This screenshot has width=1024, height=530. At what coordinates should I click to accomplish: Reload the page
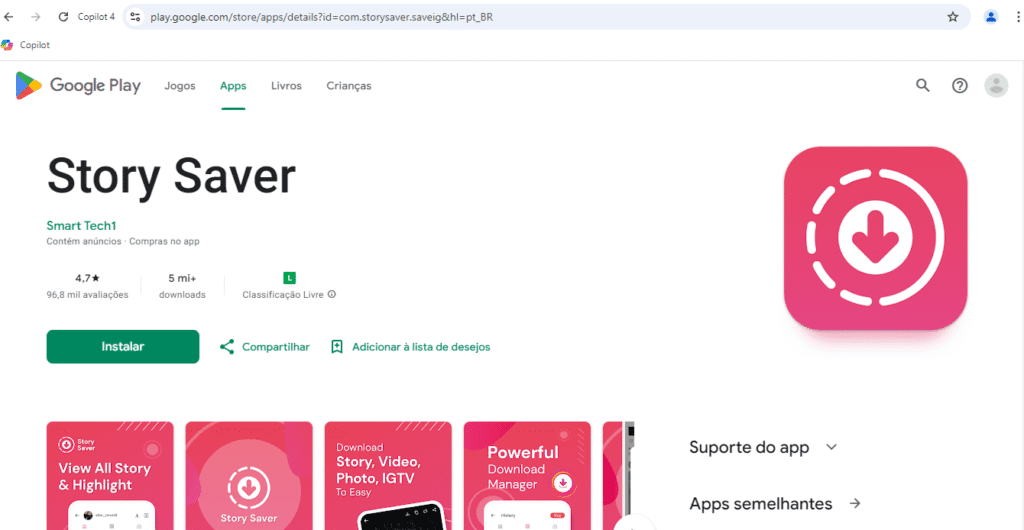(x=63, y=17)
